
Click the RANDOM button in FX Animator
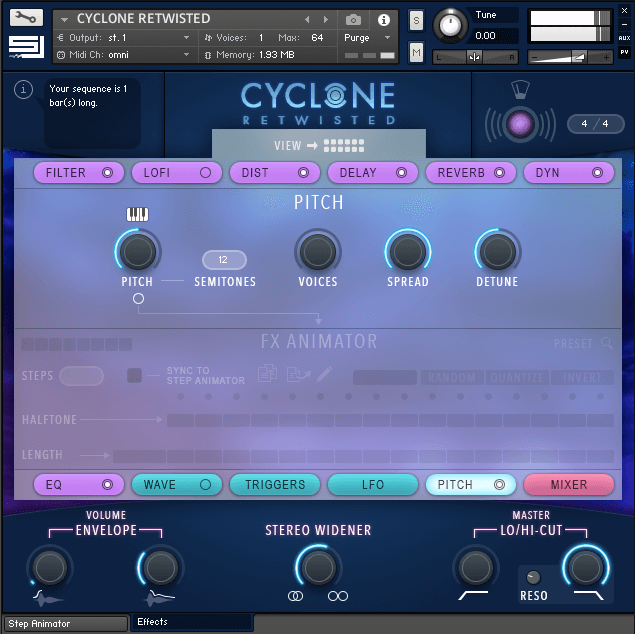tap(452, 377)
